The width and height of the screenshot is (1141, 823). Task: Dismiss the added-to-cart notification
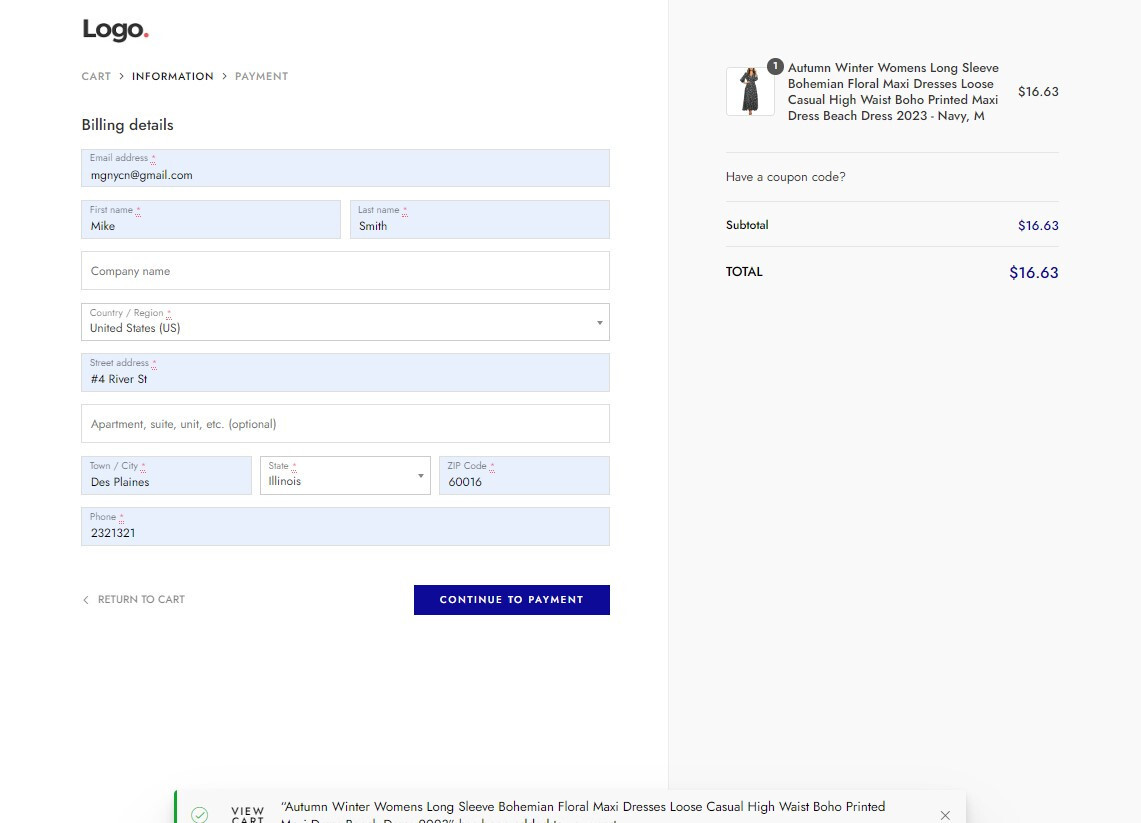click(x=945, y=815)
